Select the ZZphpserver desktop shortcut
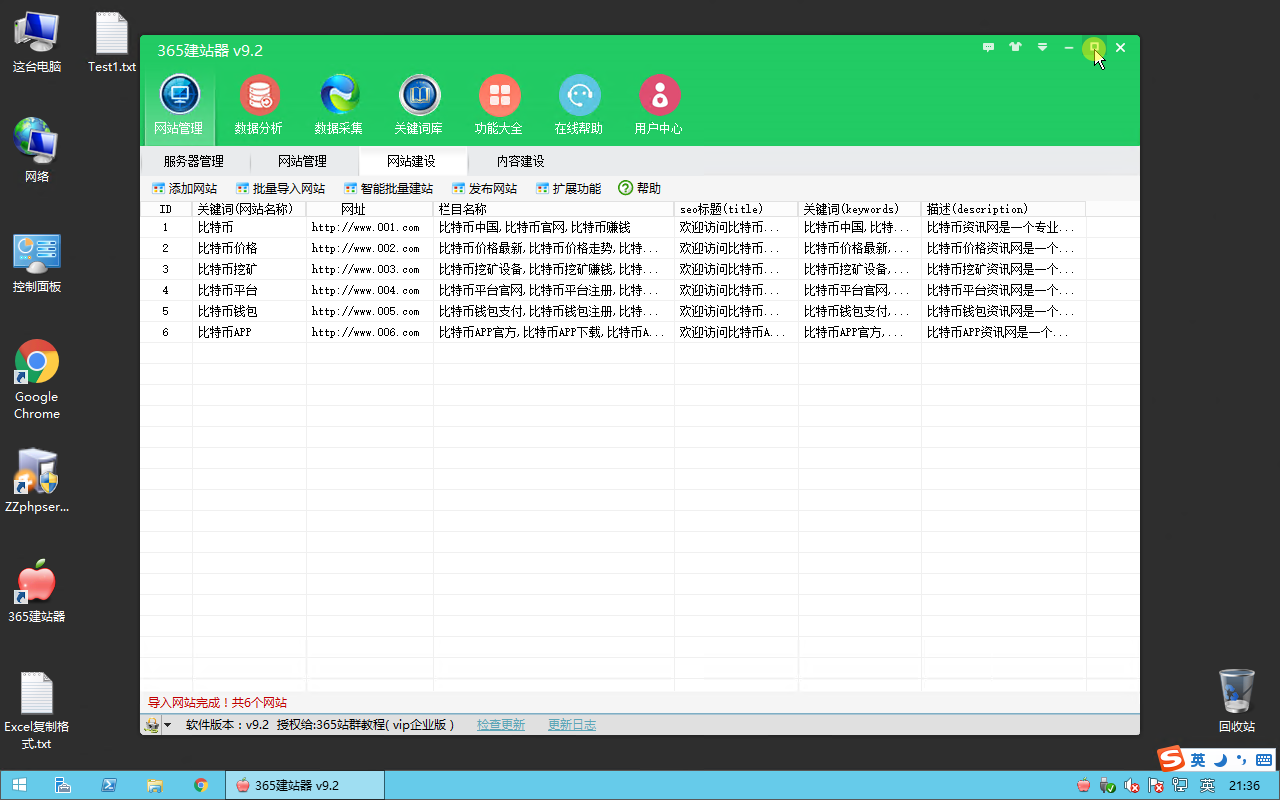Screen dimensions: 1280x800 (37, 480)
